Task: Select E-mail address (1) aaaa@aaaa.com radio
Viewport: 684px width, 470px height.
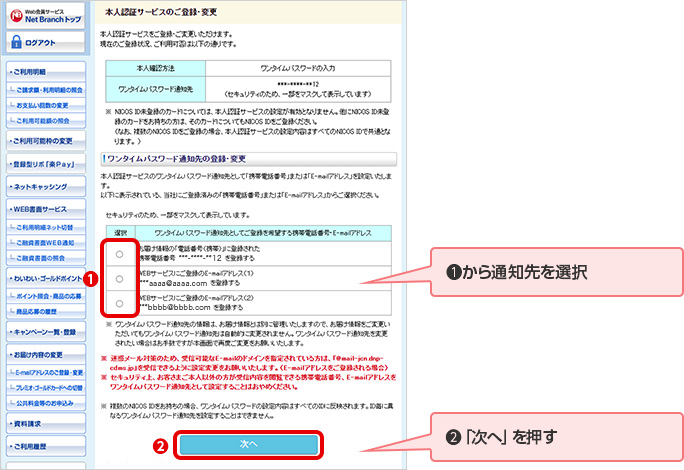Action: point(120,279)
